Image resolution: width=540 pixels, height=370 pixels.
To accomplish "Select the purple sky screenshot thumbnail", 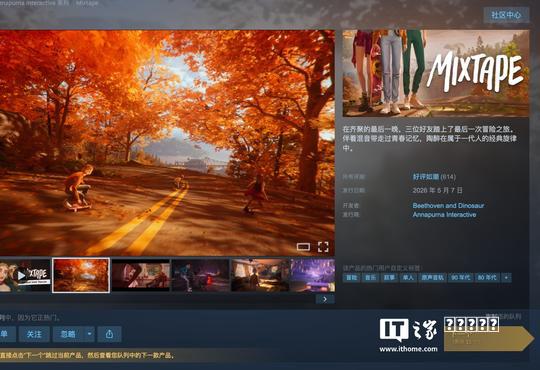I will coord(313,275).
